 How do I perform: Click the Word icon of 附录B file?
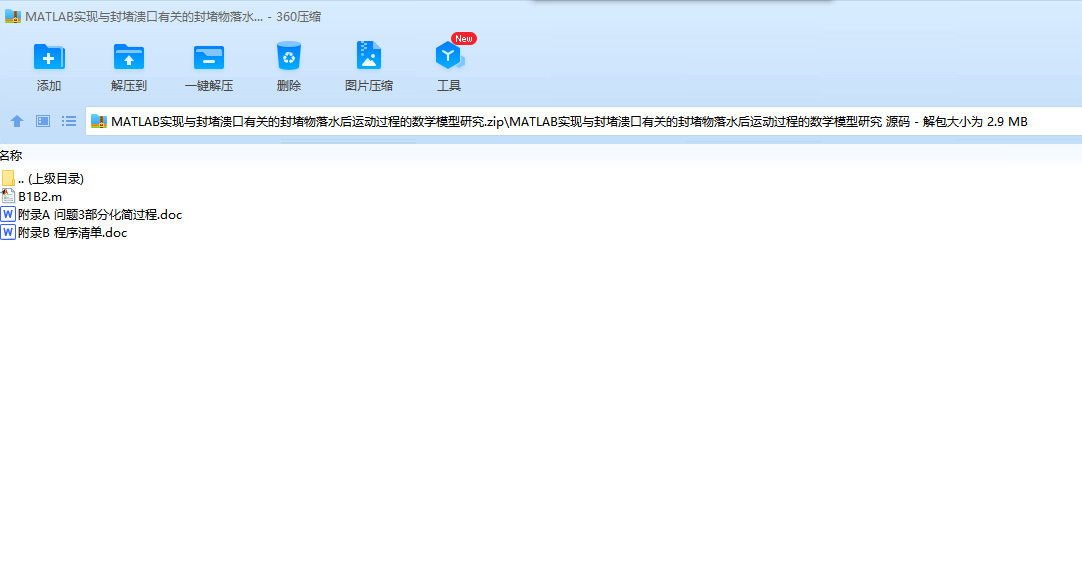point(8,233)
